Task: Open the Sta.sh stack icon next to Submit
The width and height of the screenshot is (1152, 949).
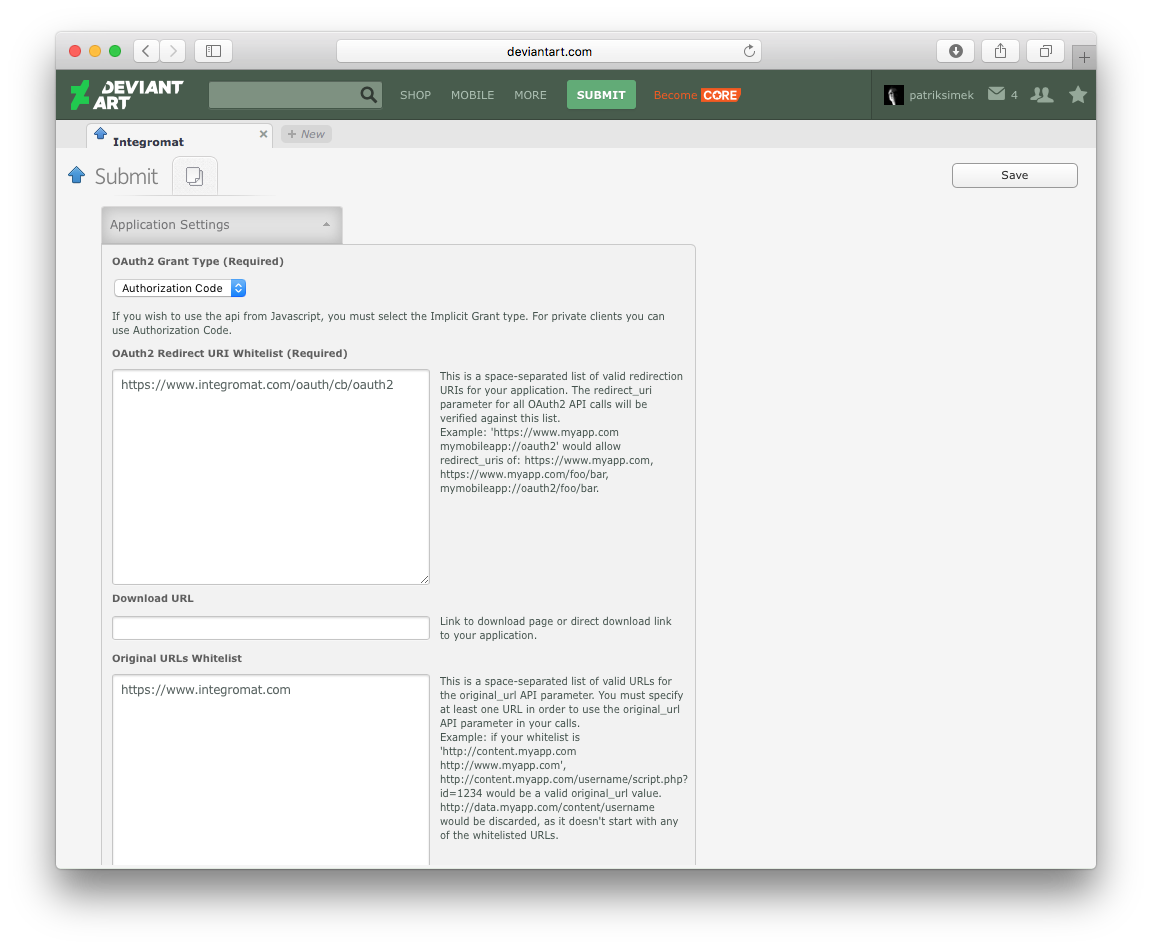Action: [195, 176]
